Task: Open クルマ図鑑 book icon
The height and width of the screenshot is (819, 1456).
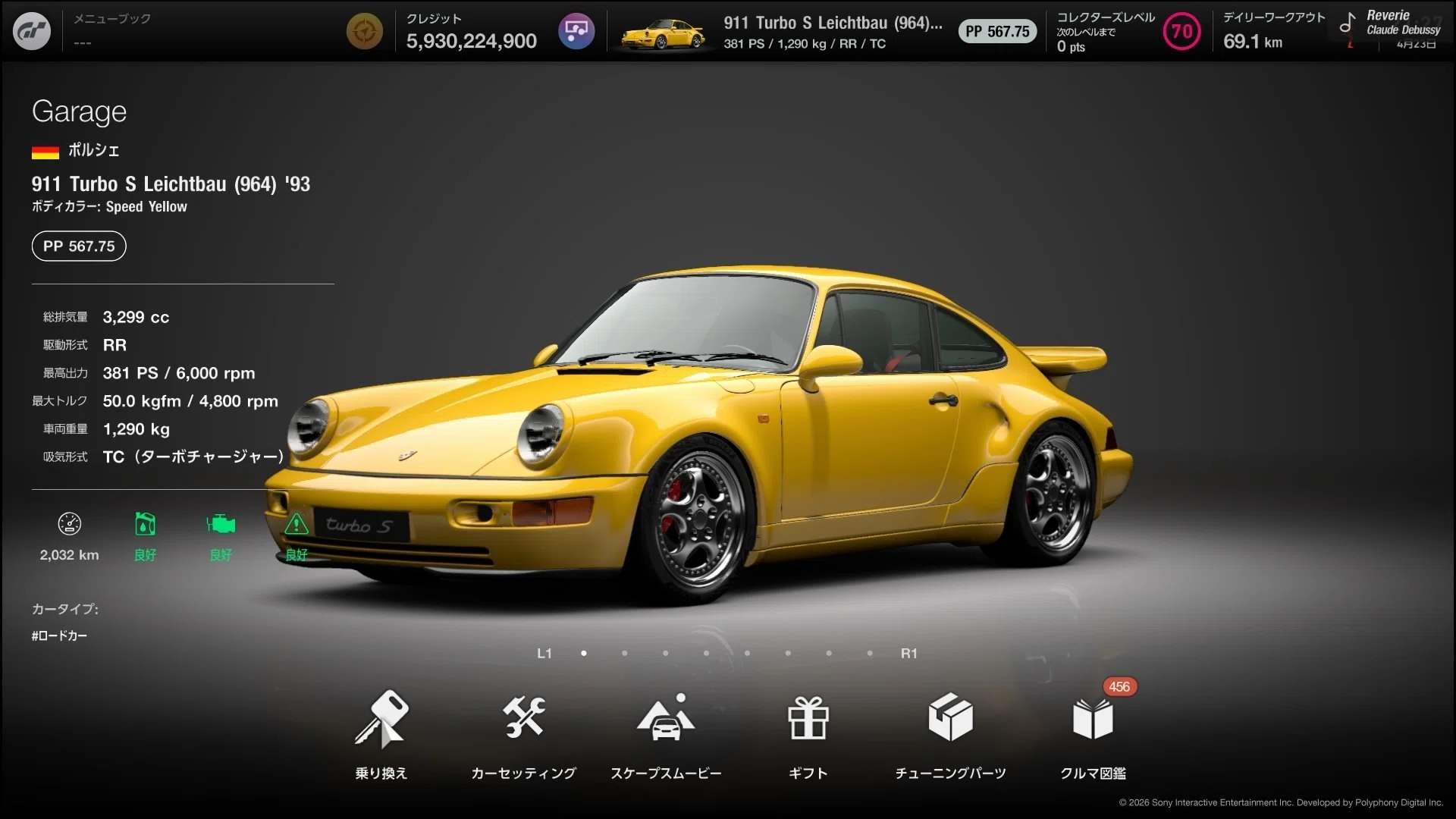Action: pyautogui.click(x=1093, y=718)
